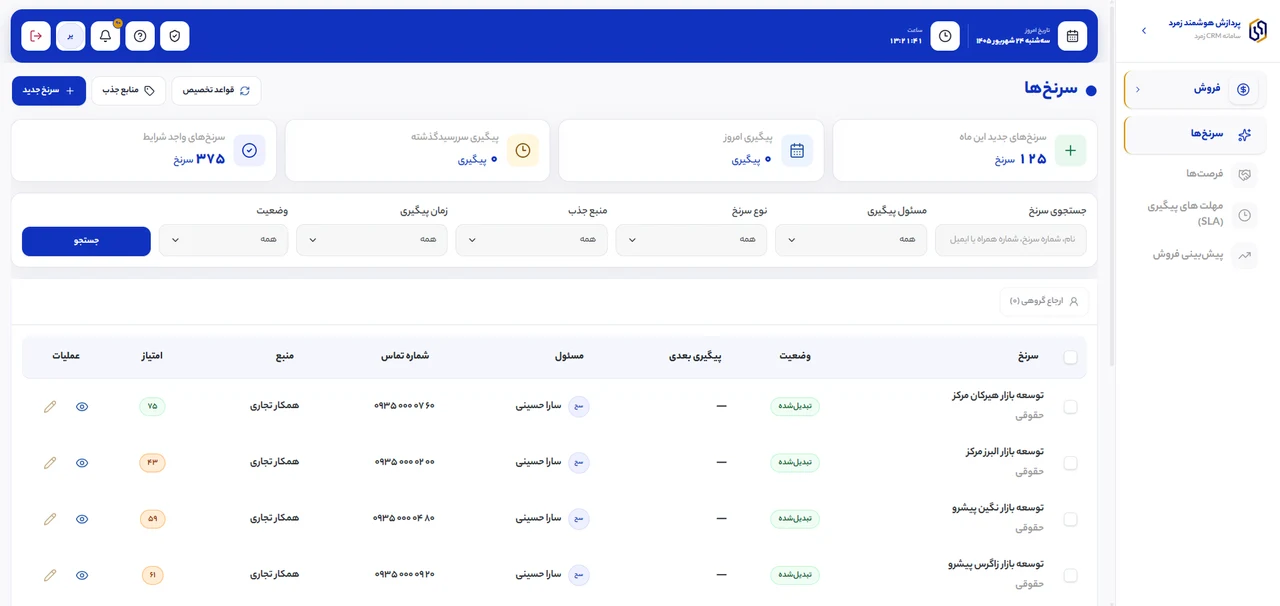Check the box for توسعه بازار زاگرس پیشرو

pyautogui.click(x=1071, y=576)
